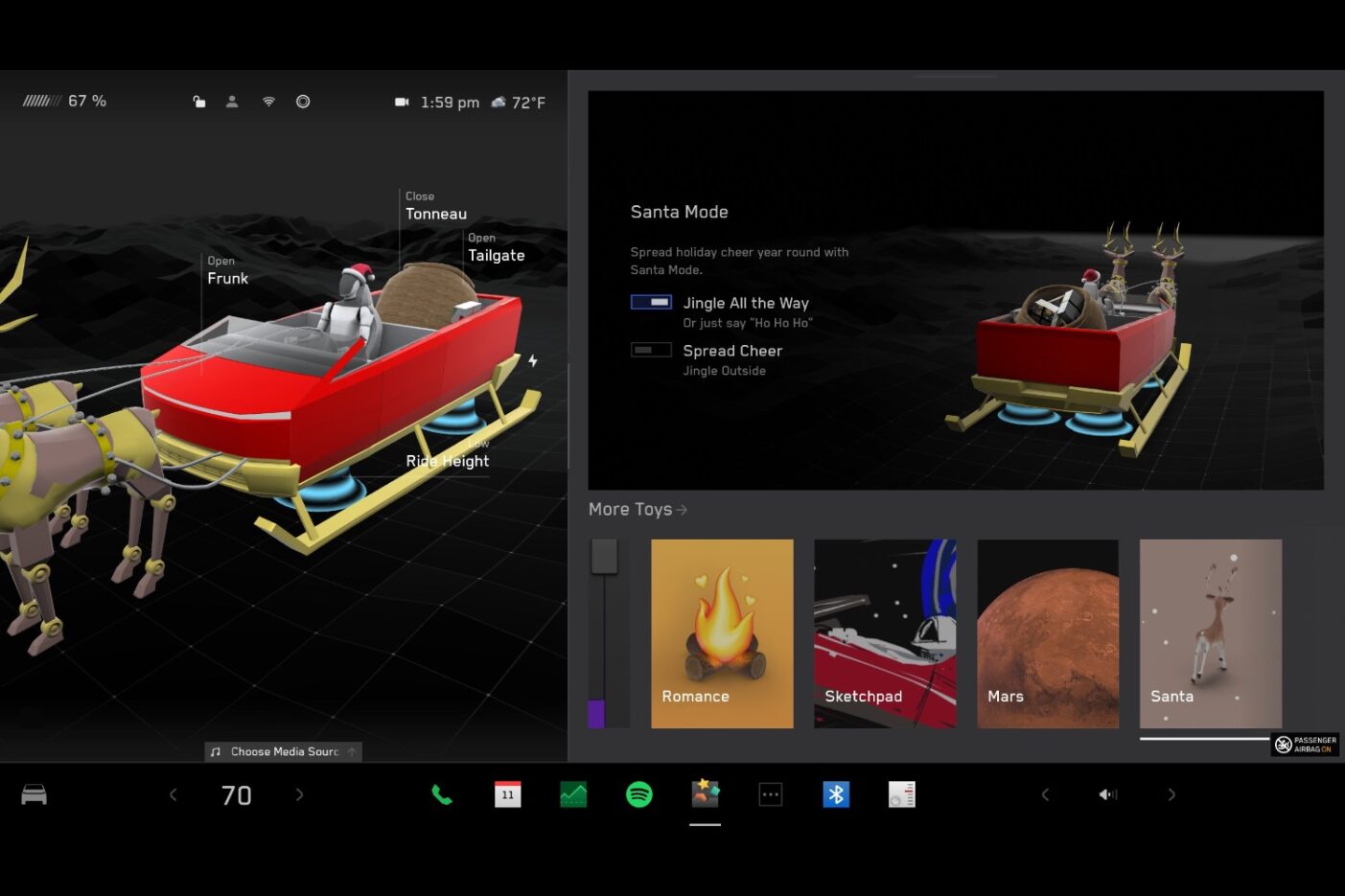Open the Bluetooth settings icon

(x=836, y=794)
